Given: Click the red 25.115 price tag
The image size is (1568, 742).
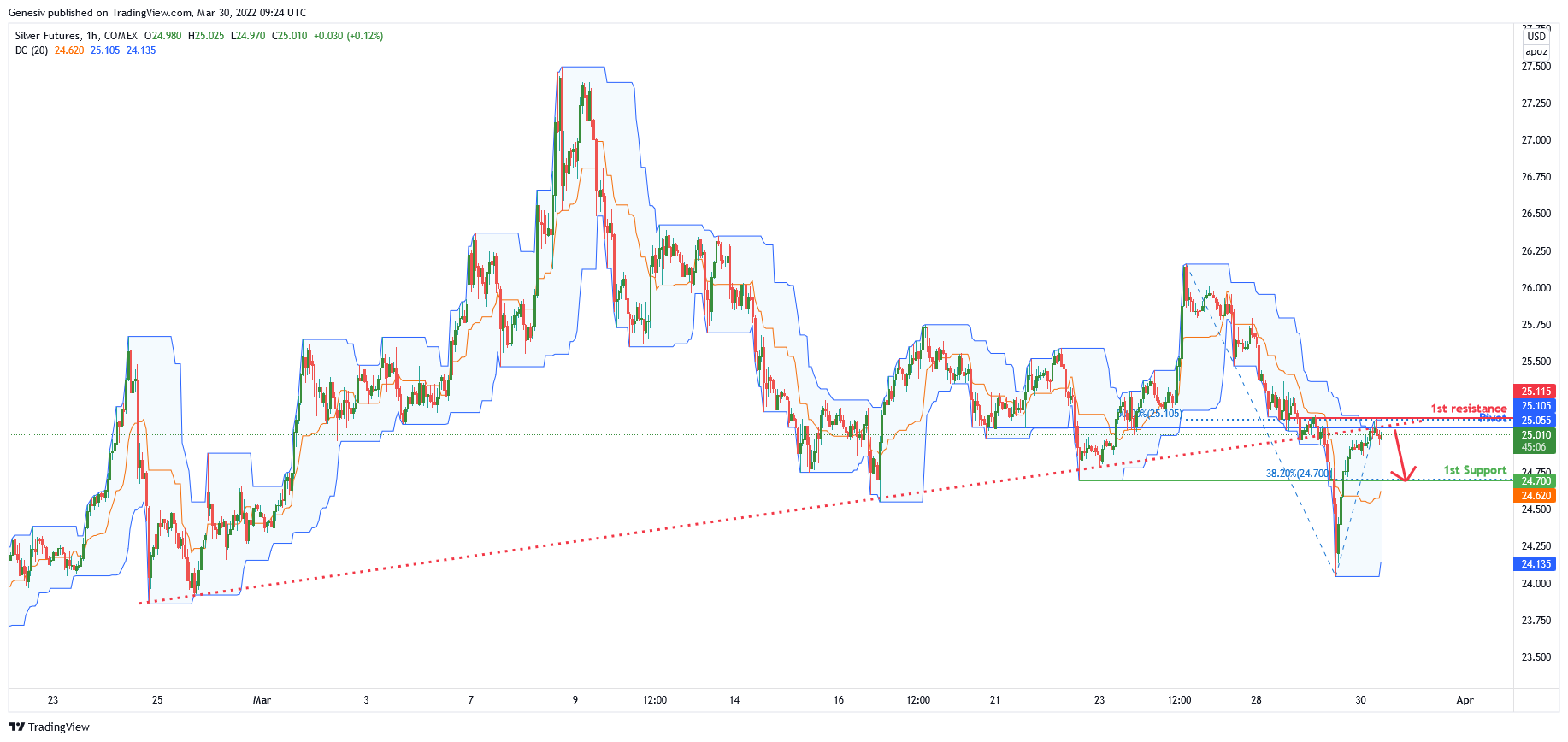Looking at the screenshot, I should tap(1536, 392).
